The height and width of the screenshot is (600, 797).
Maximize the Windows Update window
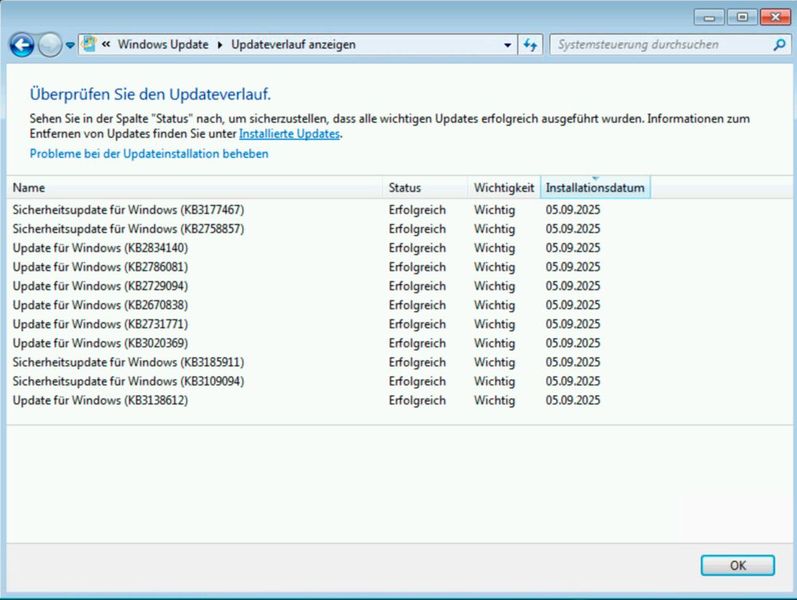742,18
